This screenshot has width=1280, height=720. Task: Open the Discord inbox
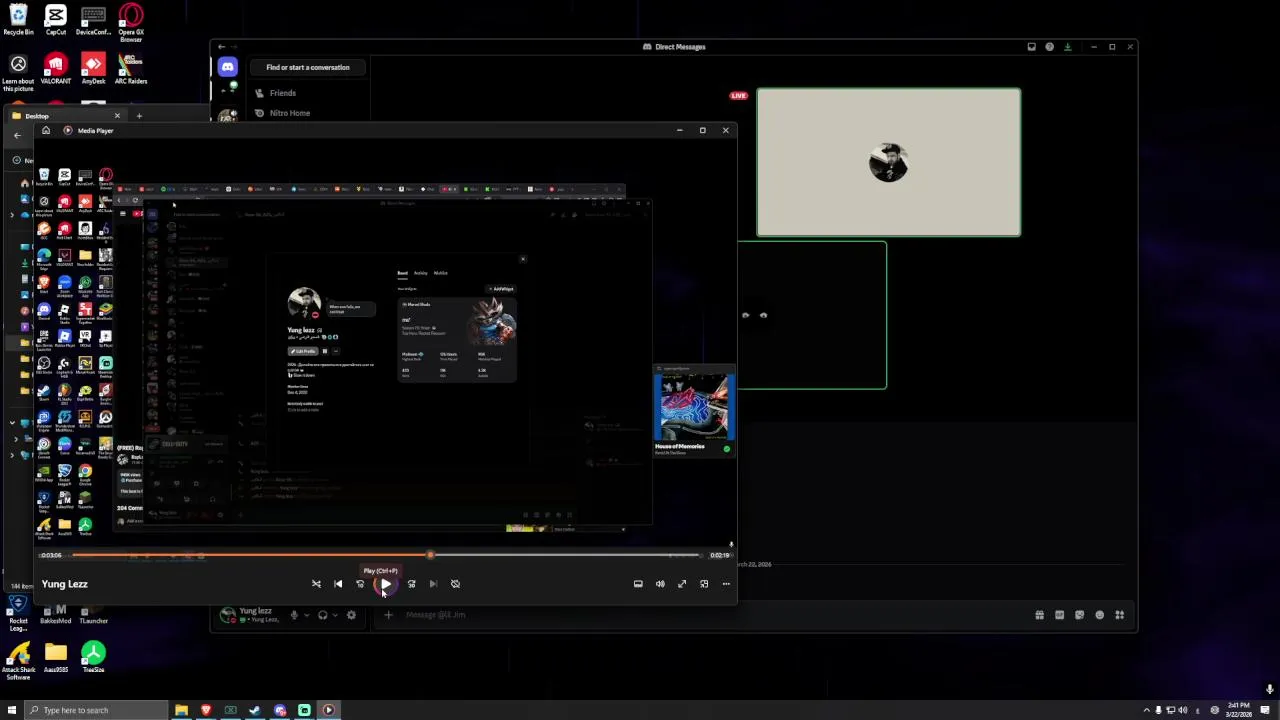click(x=1031, y=47)
